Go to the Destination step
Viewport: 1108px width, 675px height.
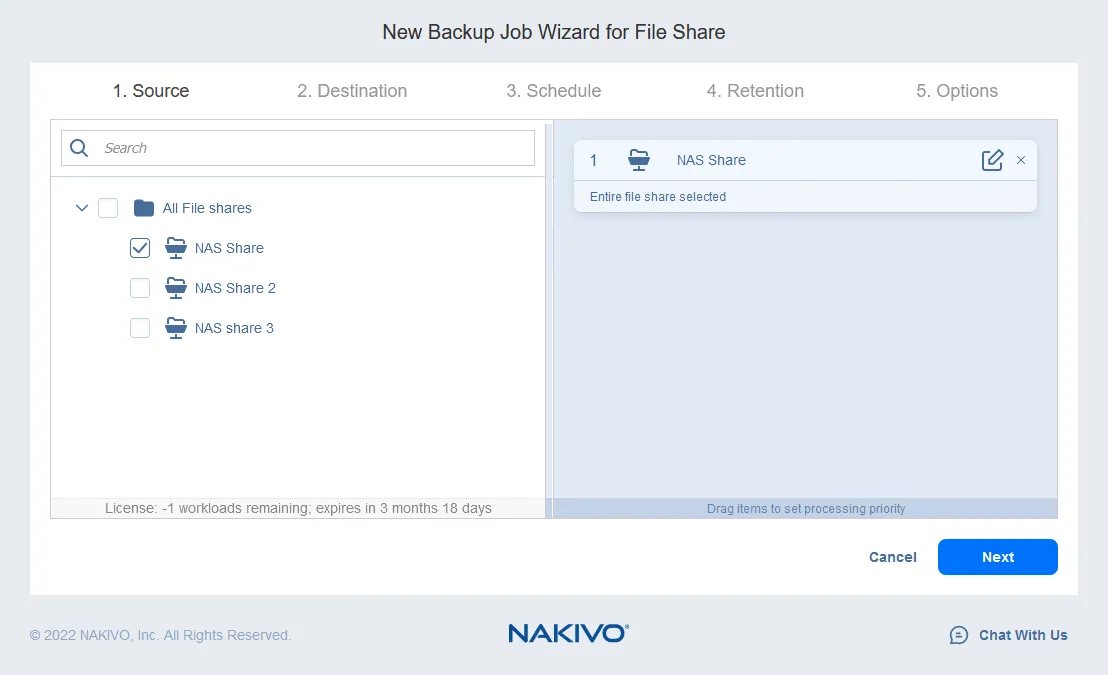(352, 91)
